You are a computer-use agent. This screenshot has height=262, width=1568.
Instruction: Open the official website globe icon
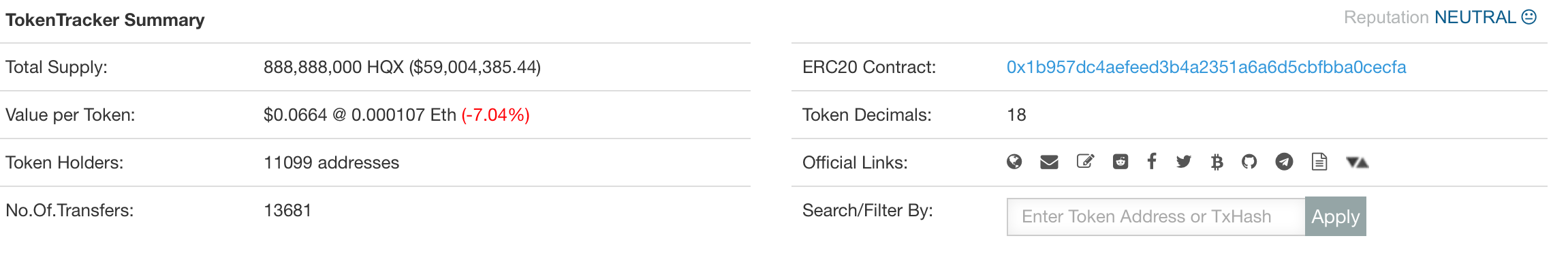click(1014, 162)
